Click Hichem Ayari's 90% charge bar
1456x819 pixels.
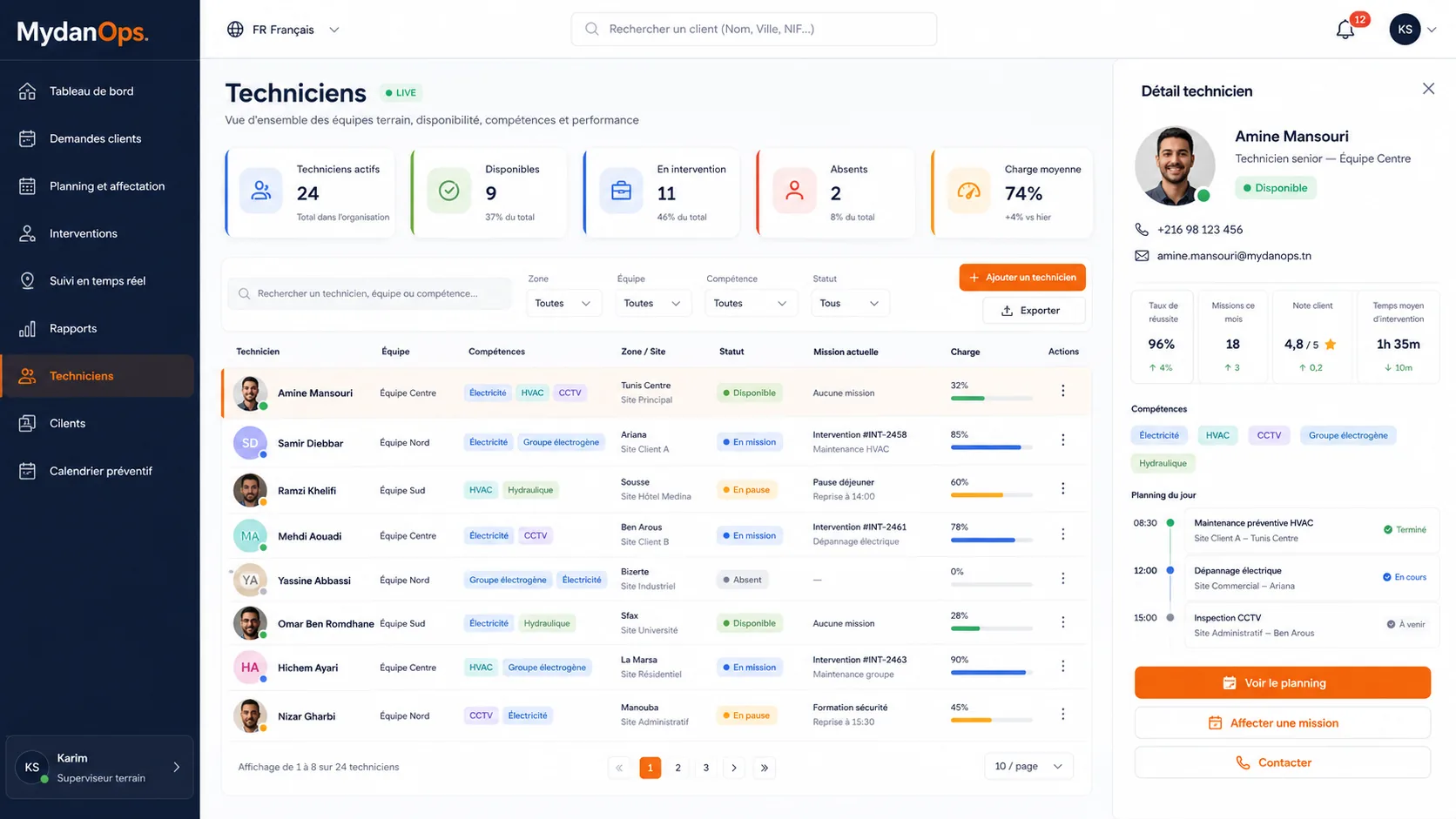click(x=991, y=673)
